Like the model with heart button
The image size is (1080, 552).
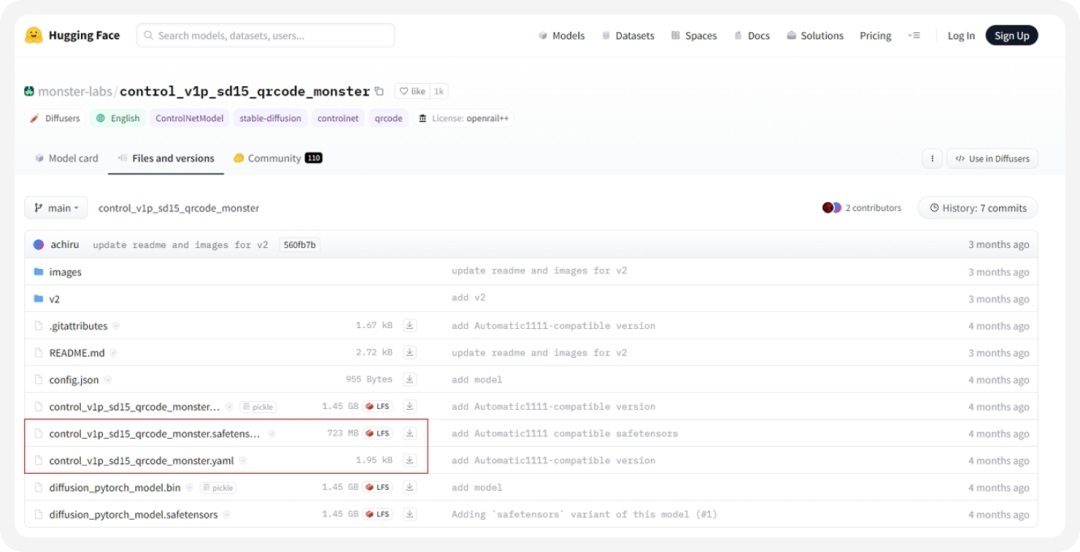[412, 91]
